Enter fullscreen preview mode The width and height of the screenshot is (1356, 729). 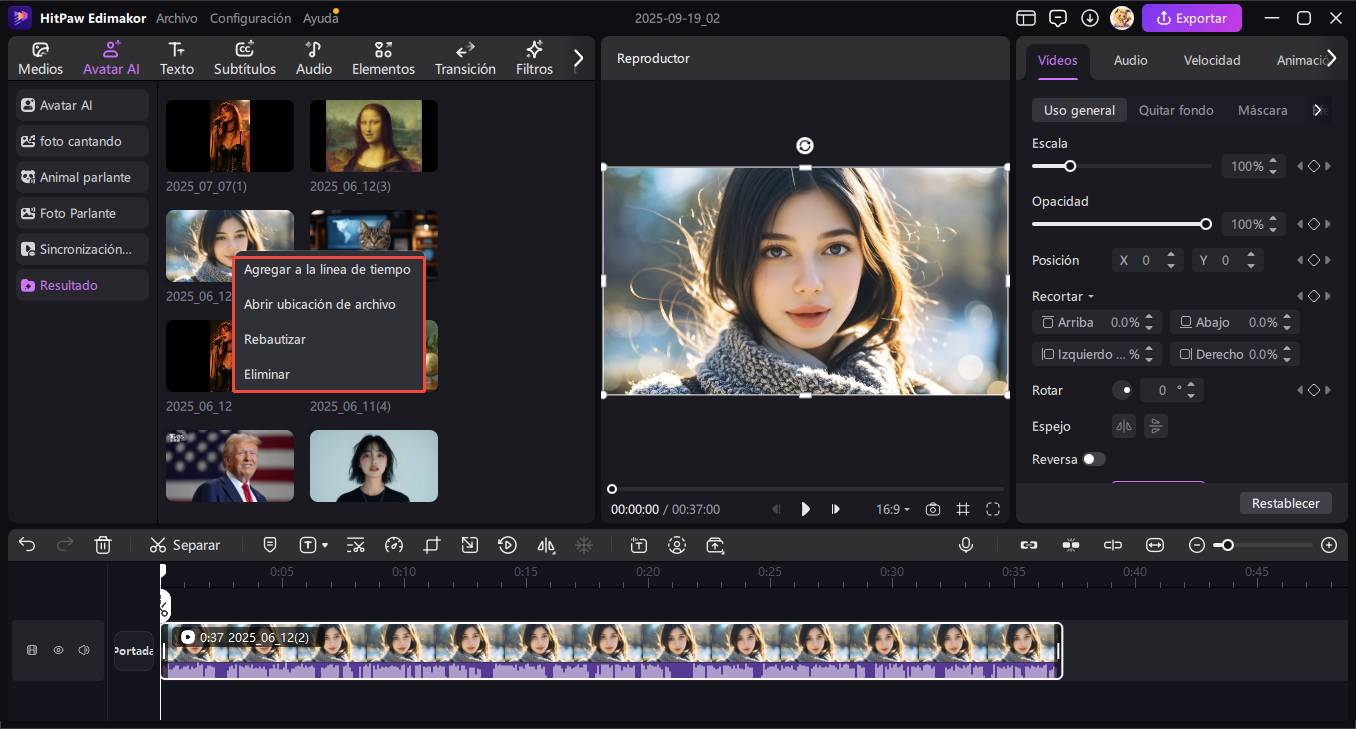pyautogui.click(x=993, y=509)
